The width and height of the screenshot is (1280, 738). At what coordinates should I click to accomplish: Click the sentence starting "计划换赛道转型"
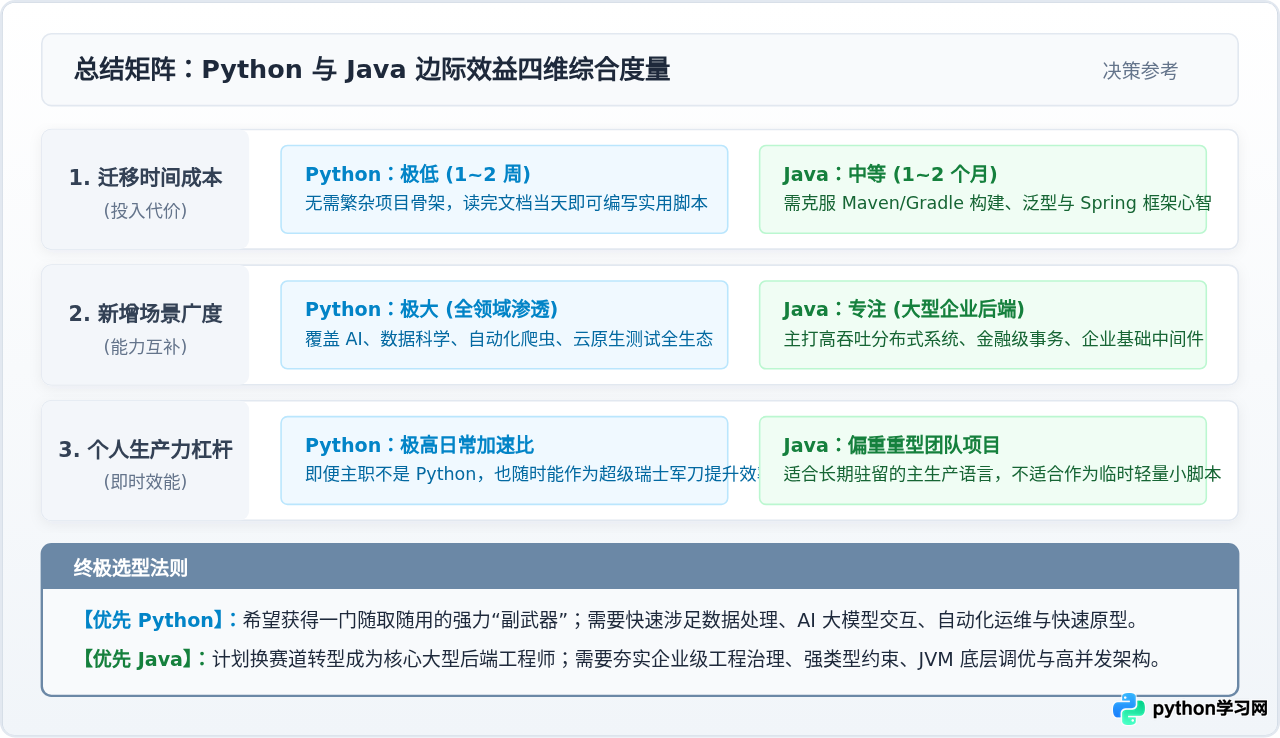pos(686,660)
